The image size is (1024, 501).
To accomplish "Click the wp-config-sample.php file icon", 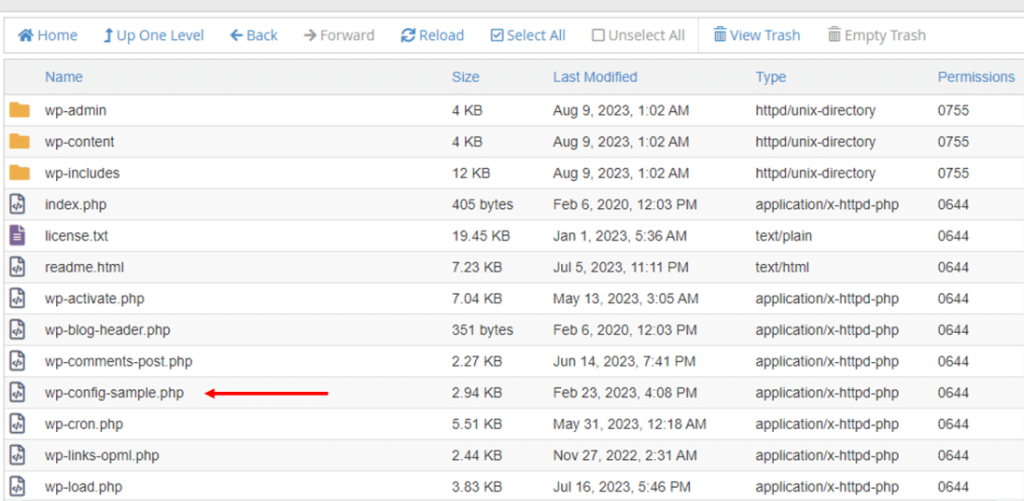I will pyautogui.click(x=18, y=393).
